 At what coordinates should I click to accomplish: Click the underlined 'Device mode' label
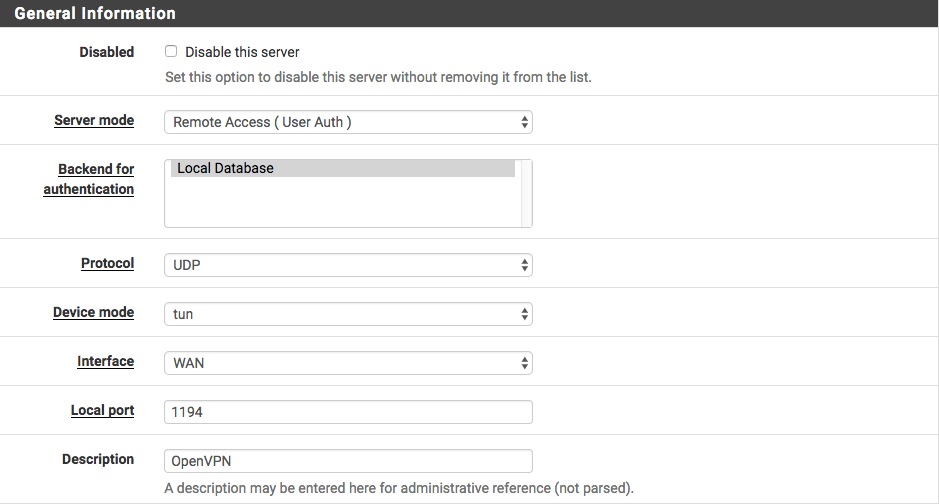pos(93,312)
